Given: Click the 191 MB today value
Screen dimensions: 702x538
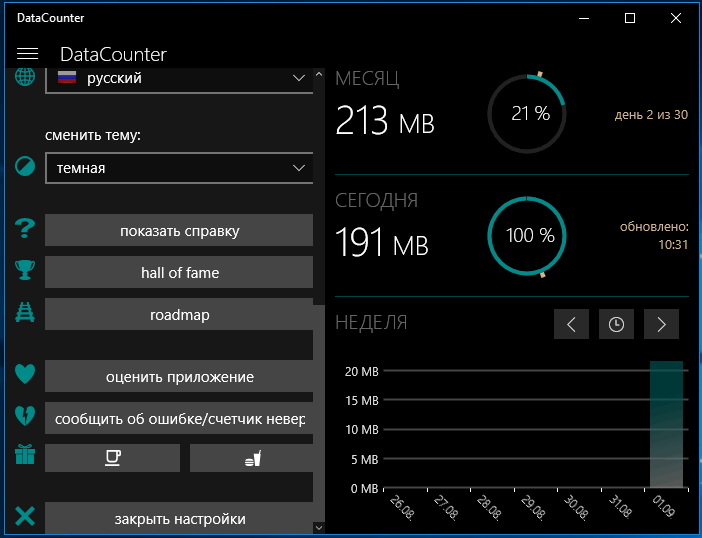Looking at the screenshot, I should pos(381,242).
